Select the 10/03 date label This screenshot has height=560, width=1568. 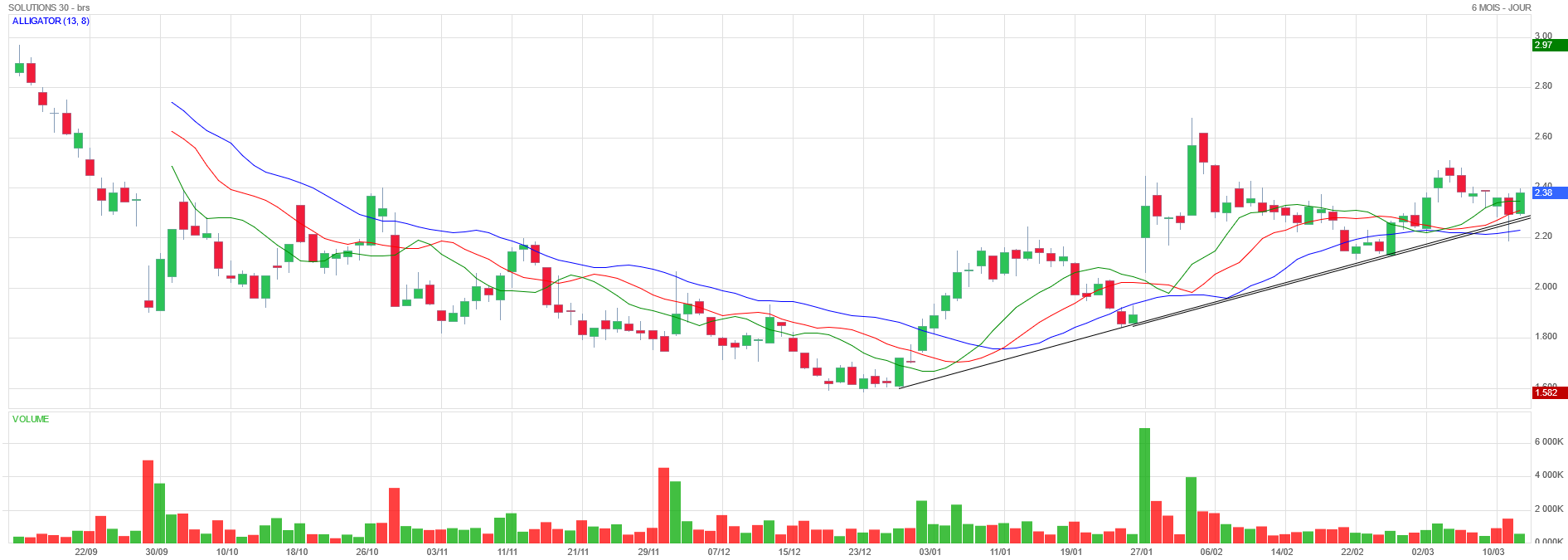(1493, 552)
